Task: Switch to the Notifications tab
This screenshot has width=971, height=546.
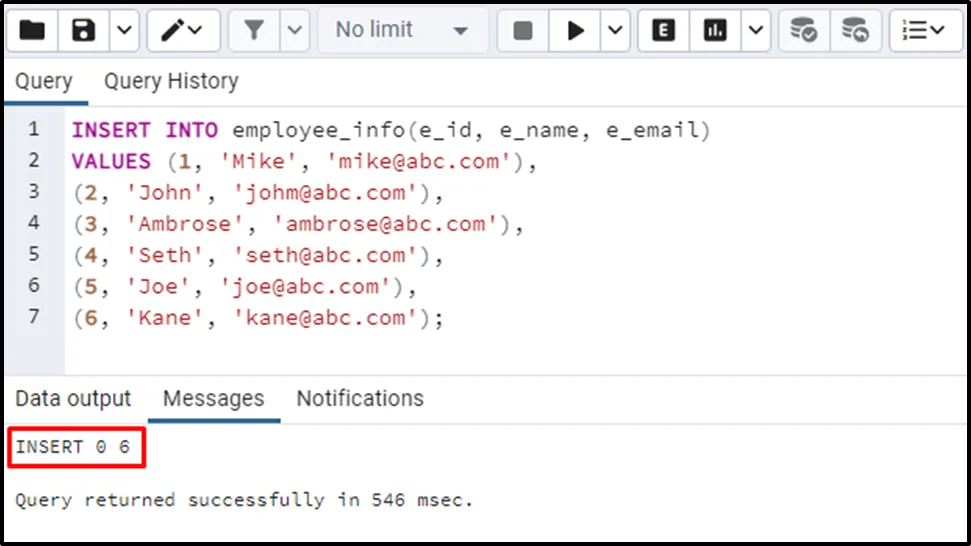Action: [360, 398]
